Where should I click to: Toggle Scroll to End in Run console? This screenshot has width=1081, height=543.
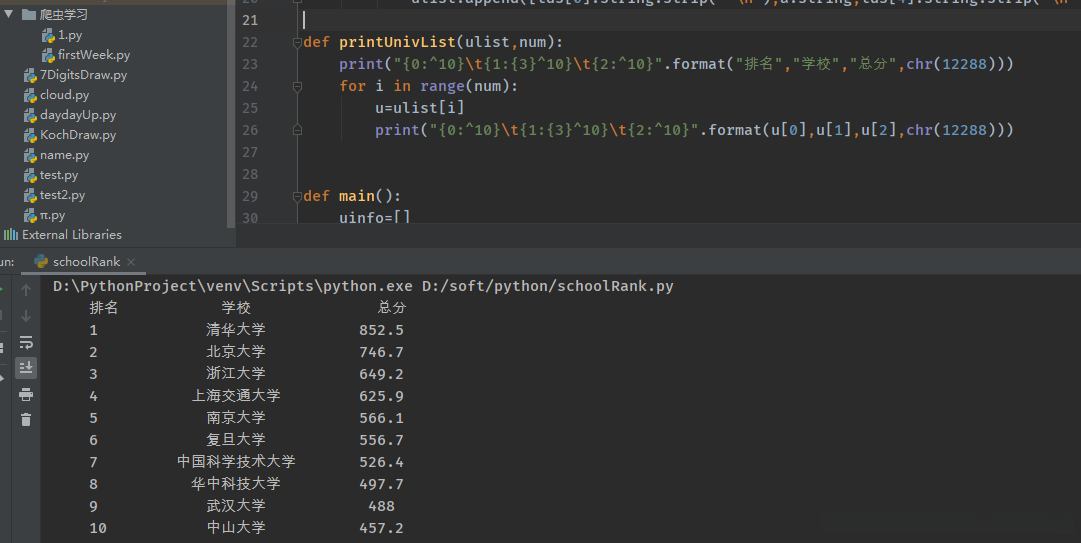click(x=26, y=367)
